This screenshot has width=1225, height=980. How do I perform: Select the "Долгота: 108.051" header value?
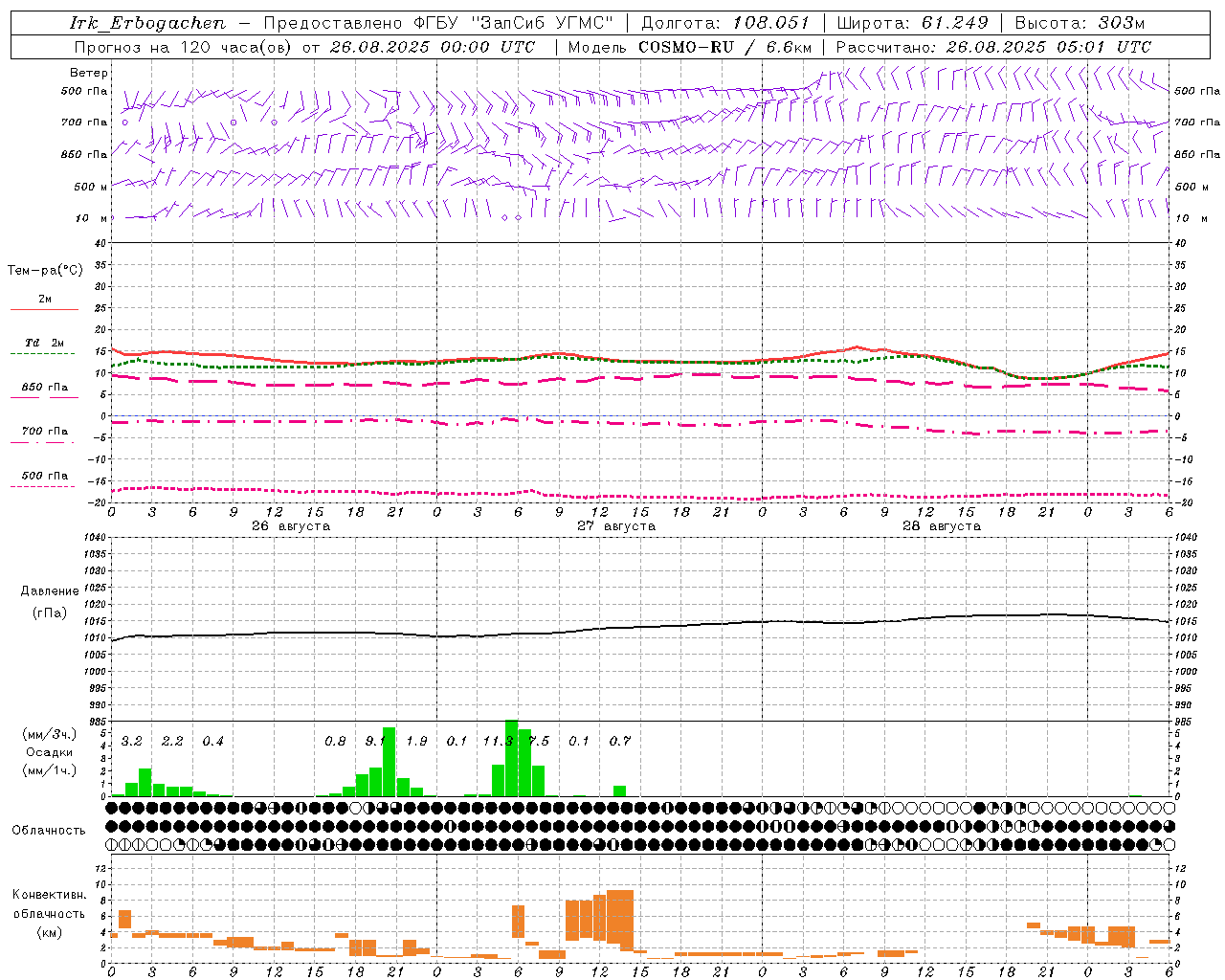pyautogui.click(x=725, y=23)
